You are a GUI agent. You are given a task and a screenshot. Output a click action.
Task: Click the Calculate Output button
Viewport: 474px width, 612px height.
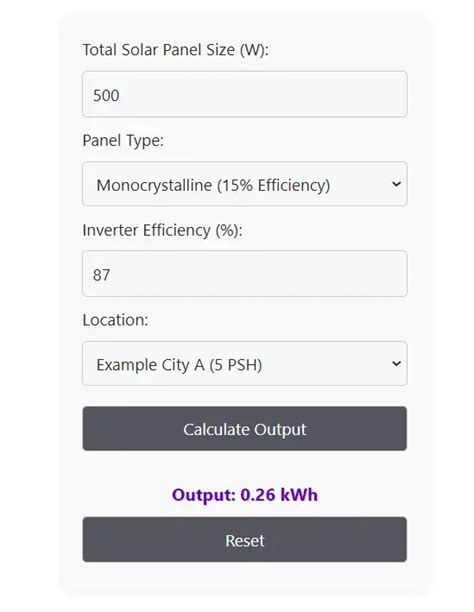point(244,429)
